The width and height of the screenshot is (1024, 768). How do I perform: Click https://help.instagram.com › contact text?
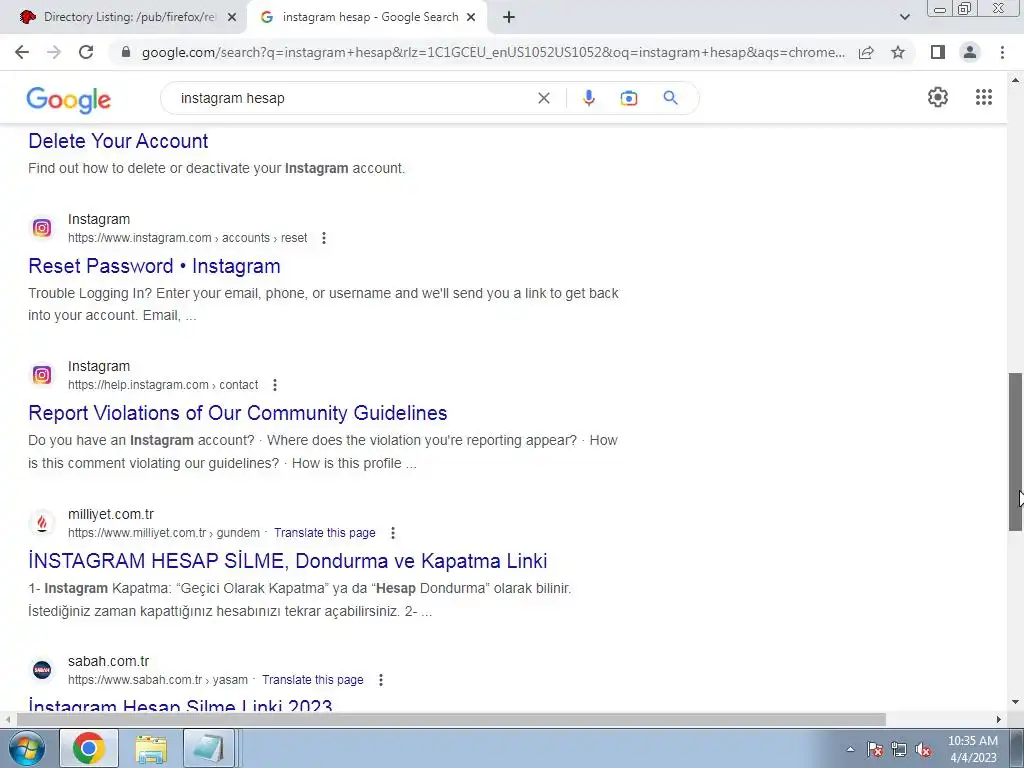click(163, 385)
